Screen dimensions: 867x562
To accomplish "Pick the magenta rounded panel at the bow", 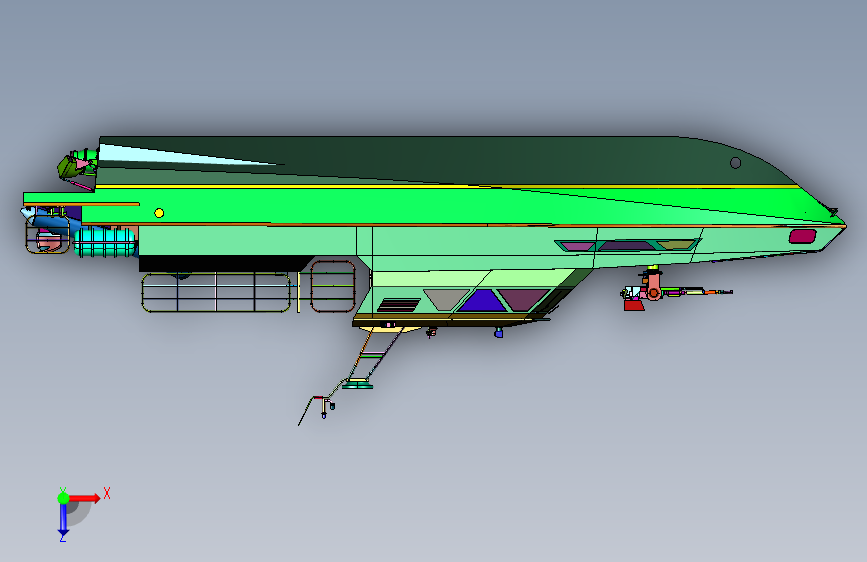I will tap(802, 236).
